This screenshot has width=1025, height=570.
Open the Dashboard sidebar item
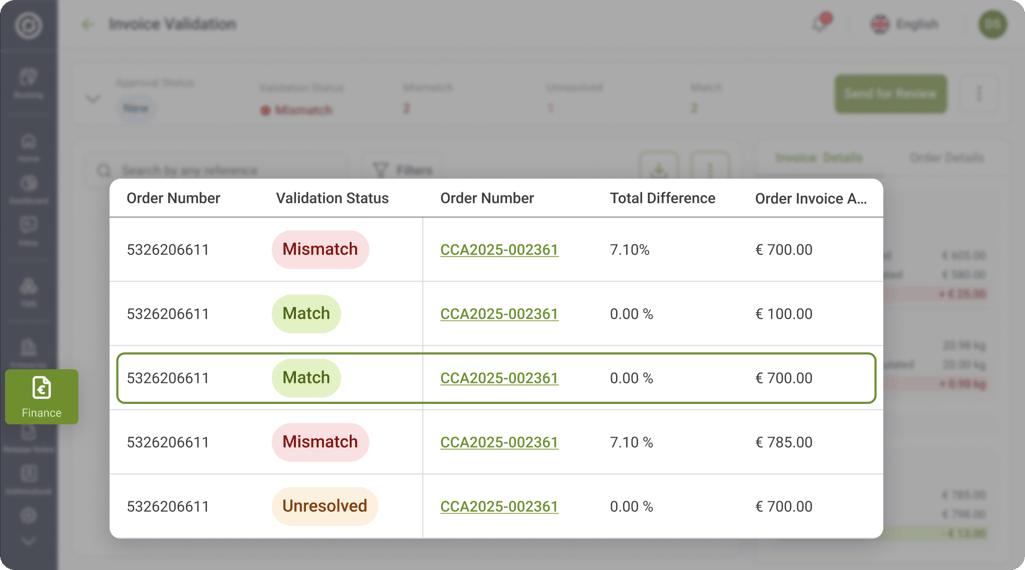click(28, 190)
